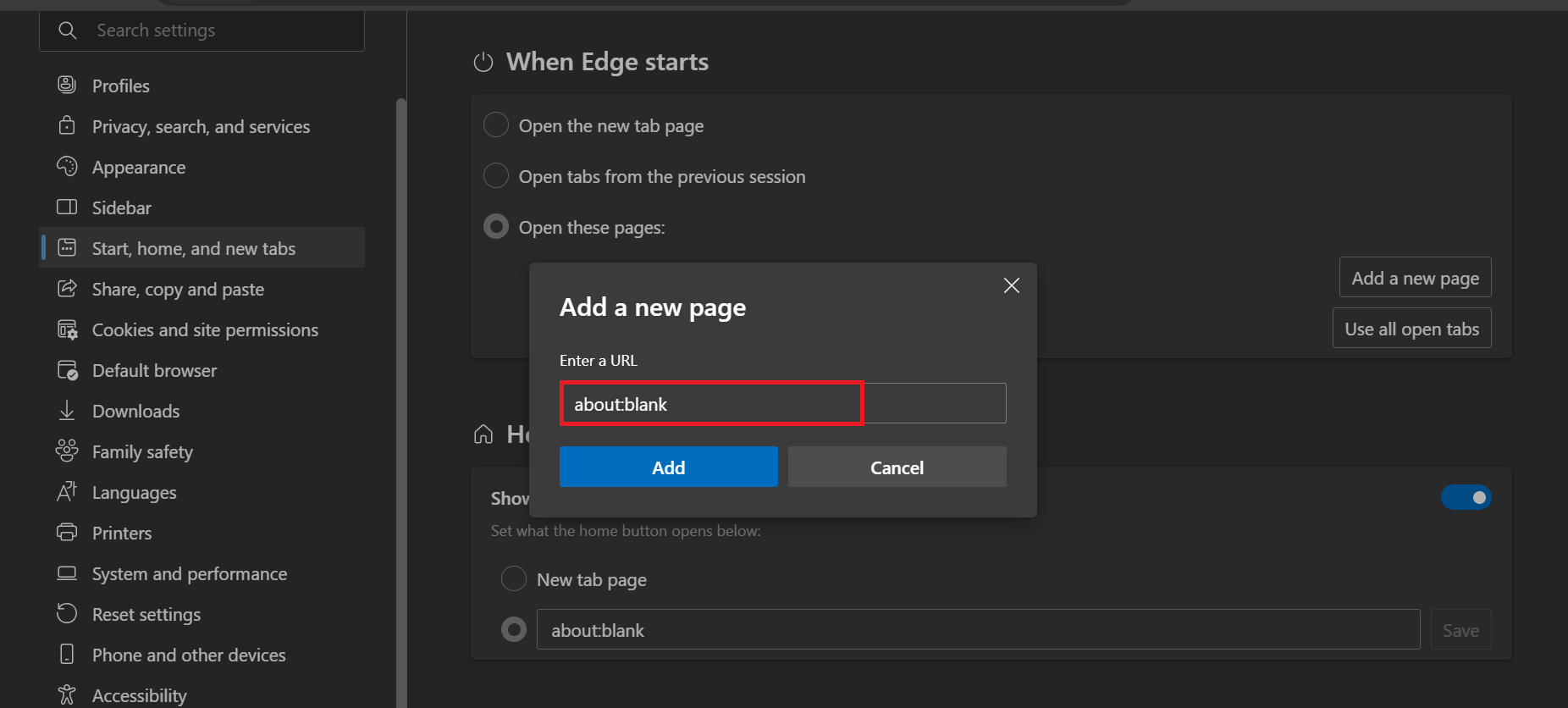Open Profiles settings
Screen dimensions: 1568x708
point(202,86)
